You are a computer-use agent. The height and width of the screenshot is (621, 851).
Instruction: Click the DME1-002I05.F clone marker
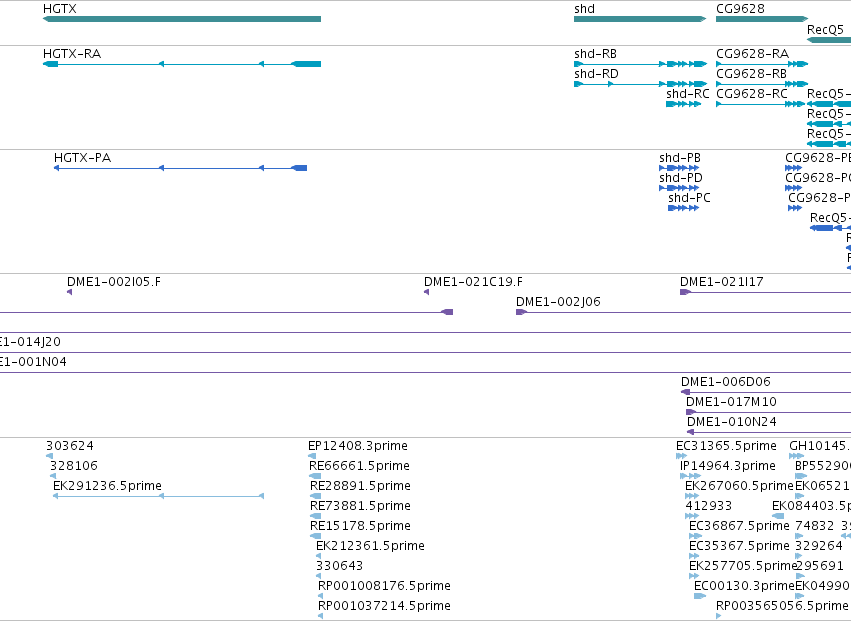[69, 292]
